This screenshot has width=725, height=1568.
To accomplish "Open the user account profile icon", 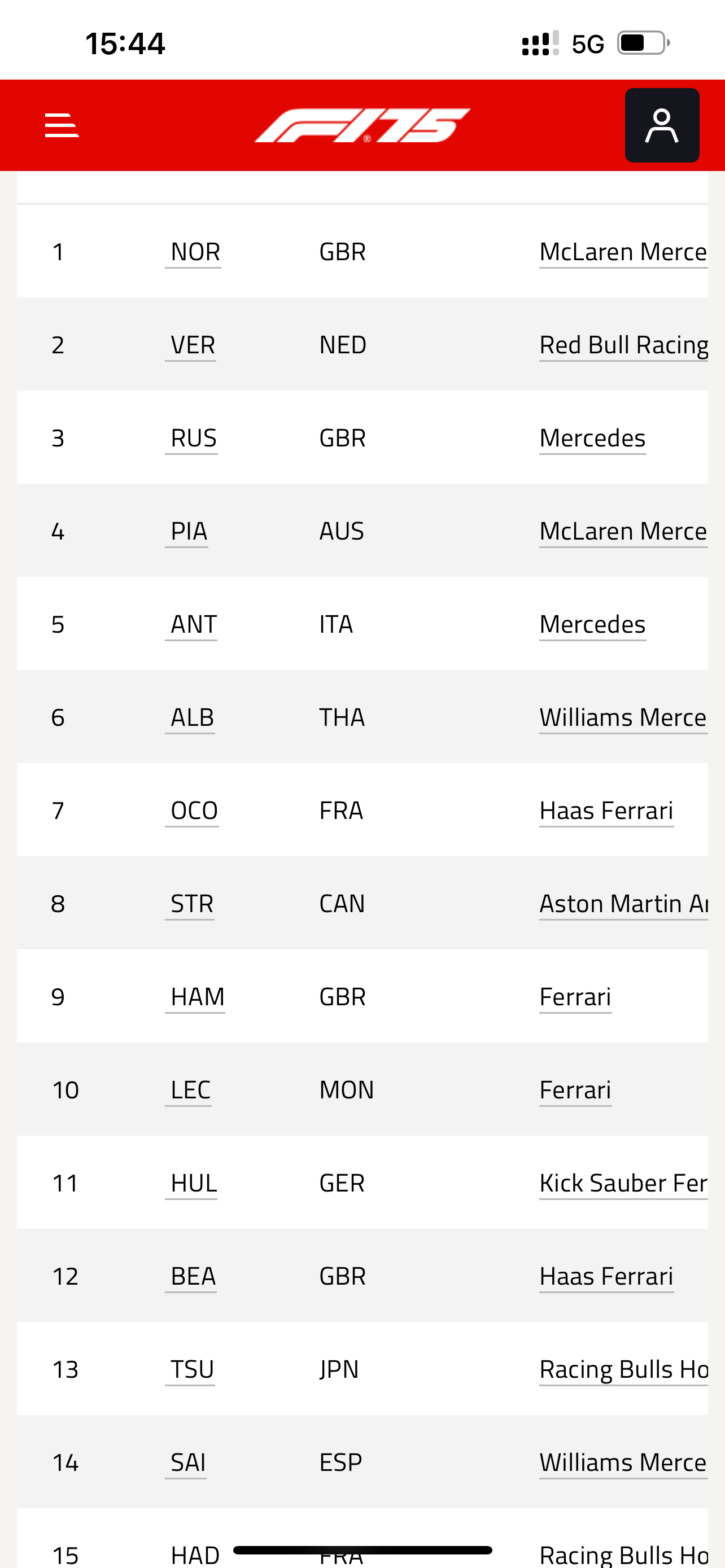I will coord(662,125).
